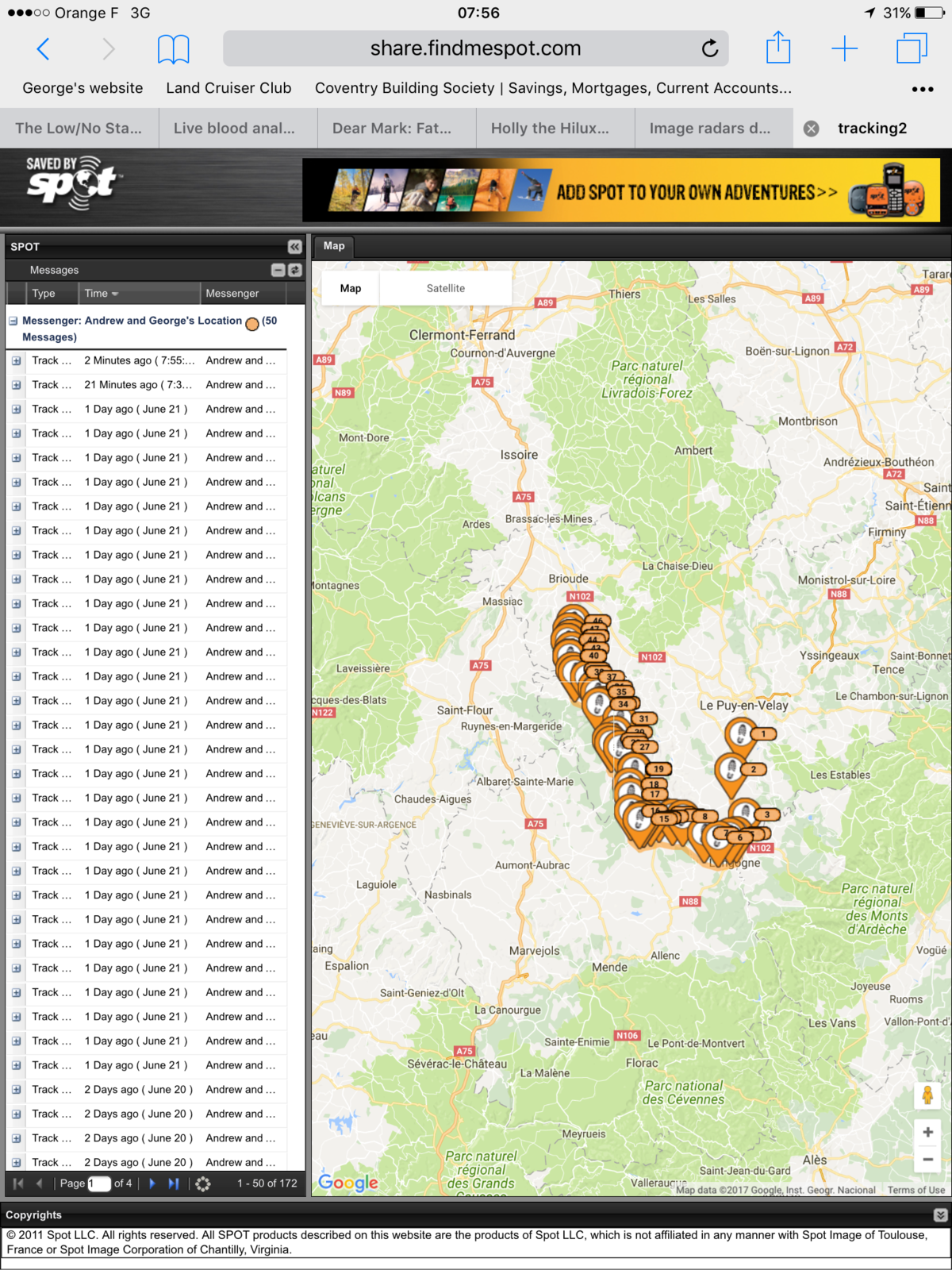Open the Safari share sheet icon
The image size is (952, 1270).
pyautogui.click(x=778, y=48)
